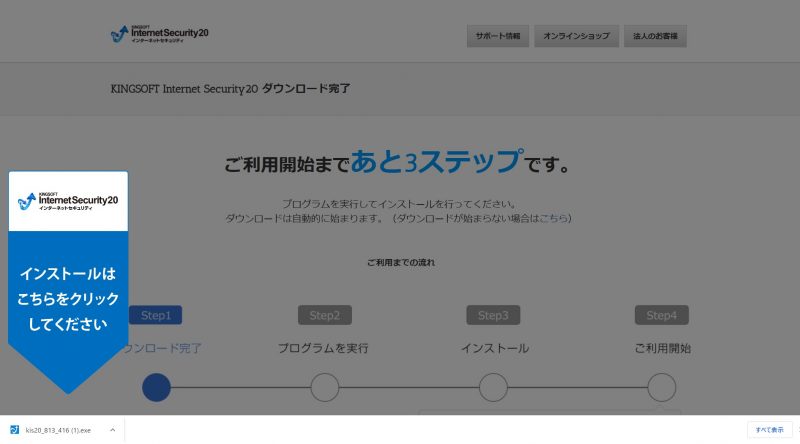Click the kis20 exe file icon in download bar
800x444 pixels.
(15, 430)
